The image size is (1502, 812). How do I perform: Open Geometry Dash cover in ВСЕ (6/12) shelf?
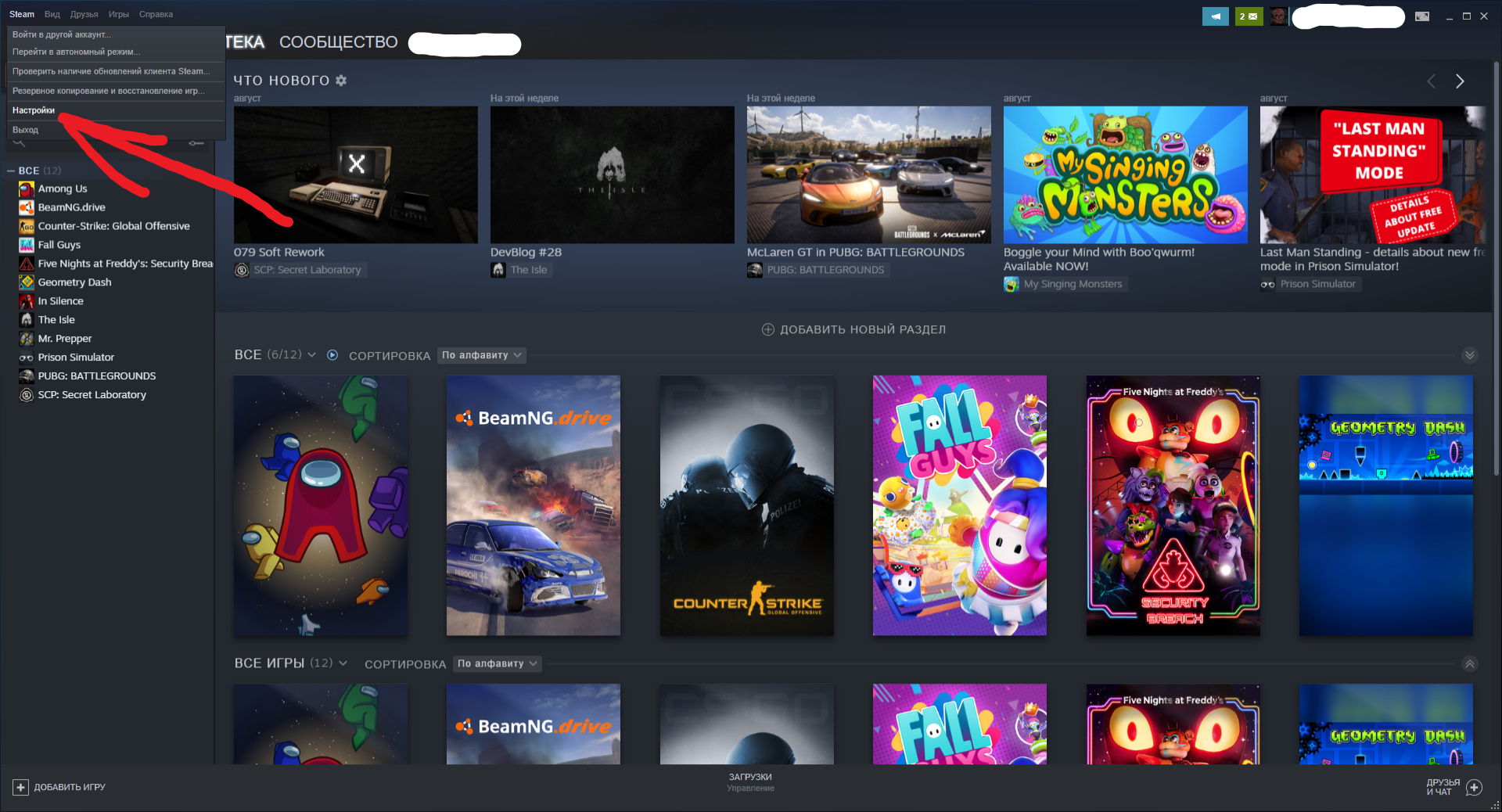point(1386,505)
